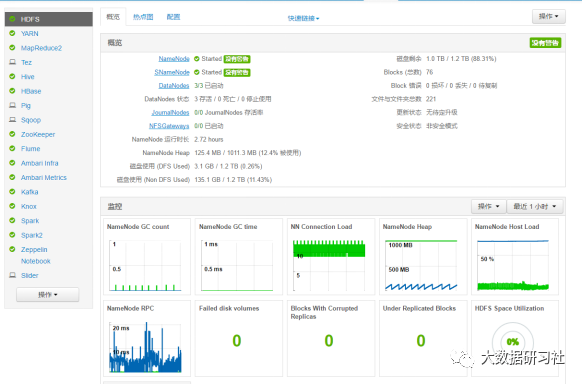The image size is (583, 384).
Task: Open the JournalNodes link
Action: [x=170, y=112]
